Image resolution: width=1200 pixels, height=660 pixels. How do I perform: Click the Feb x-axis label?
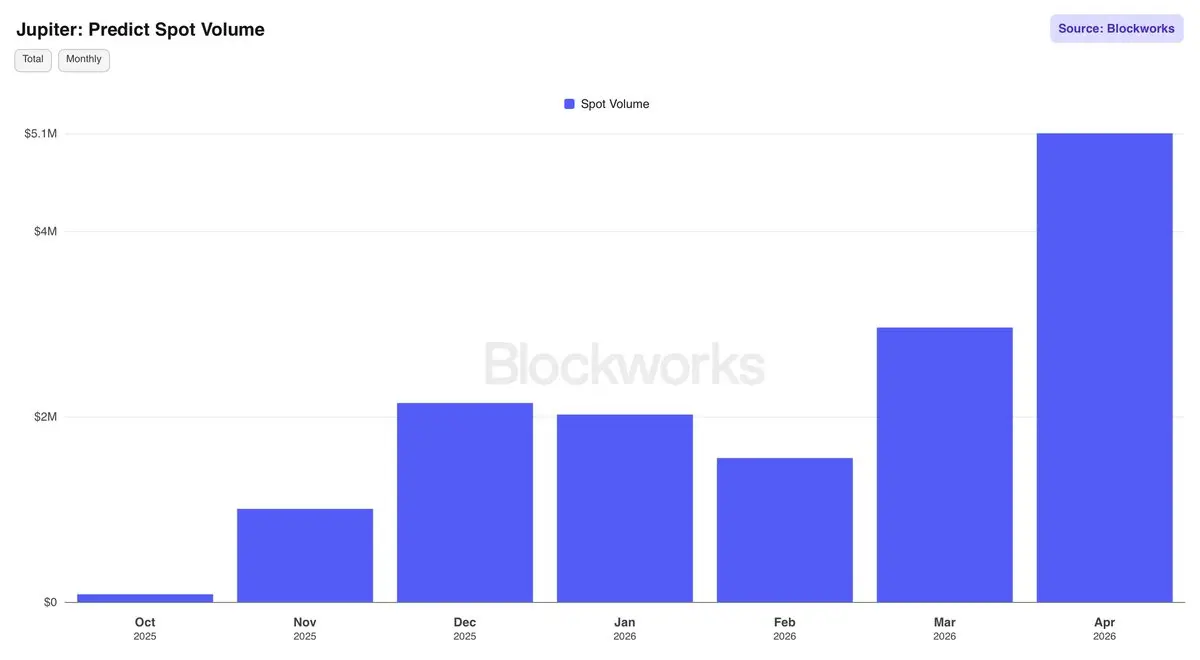785,622
